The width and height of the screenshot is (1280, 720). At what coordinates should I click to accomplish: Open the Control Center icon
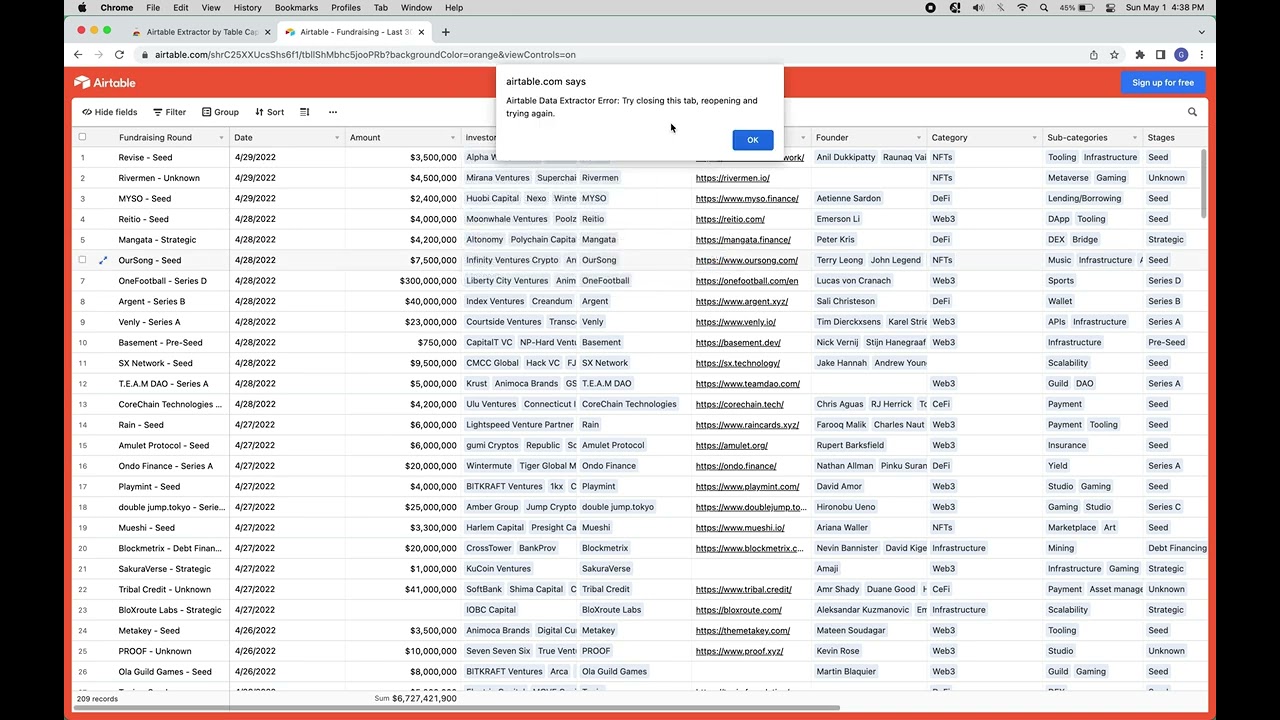(x=1110, y=8)
